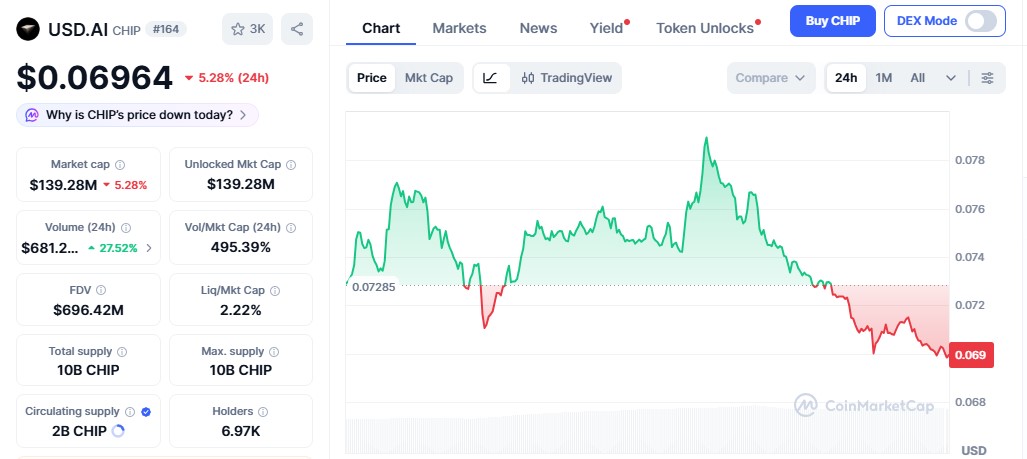
Task: Click the 0.07285 opening price label
Action: point(373,287)
